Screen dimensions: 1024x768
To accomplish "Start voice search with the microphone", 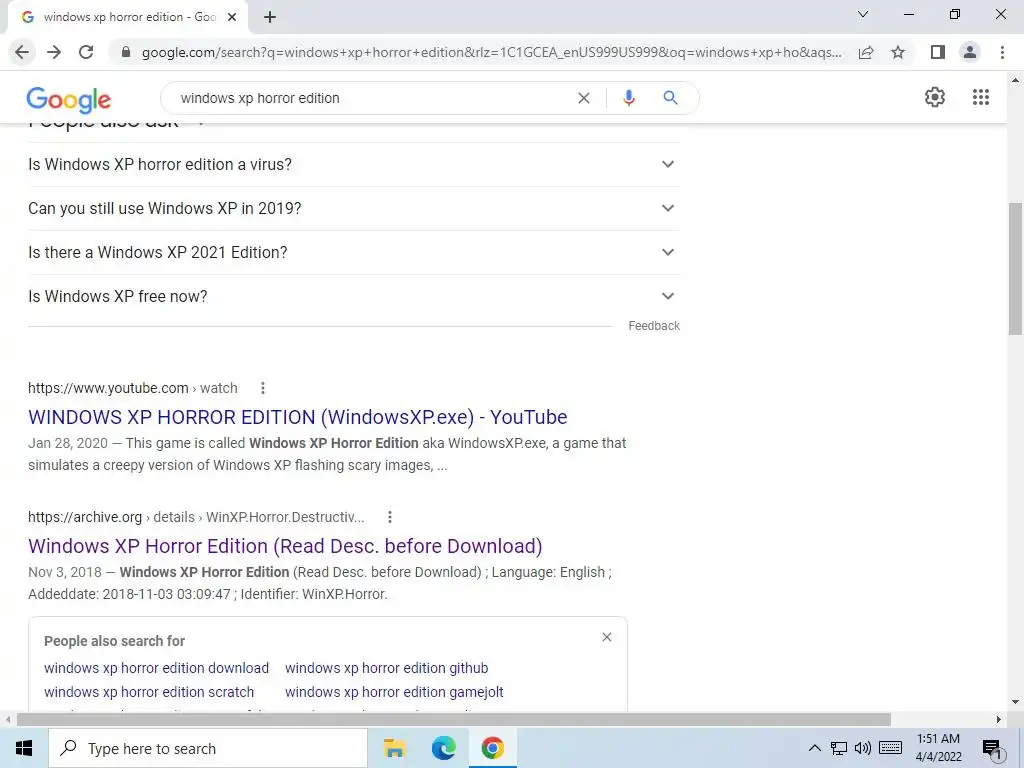I will tap(629, 98).
